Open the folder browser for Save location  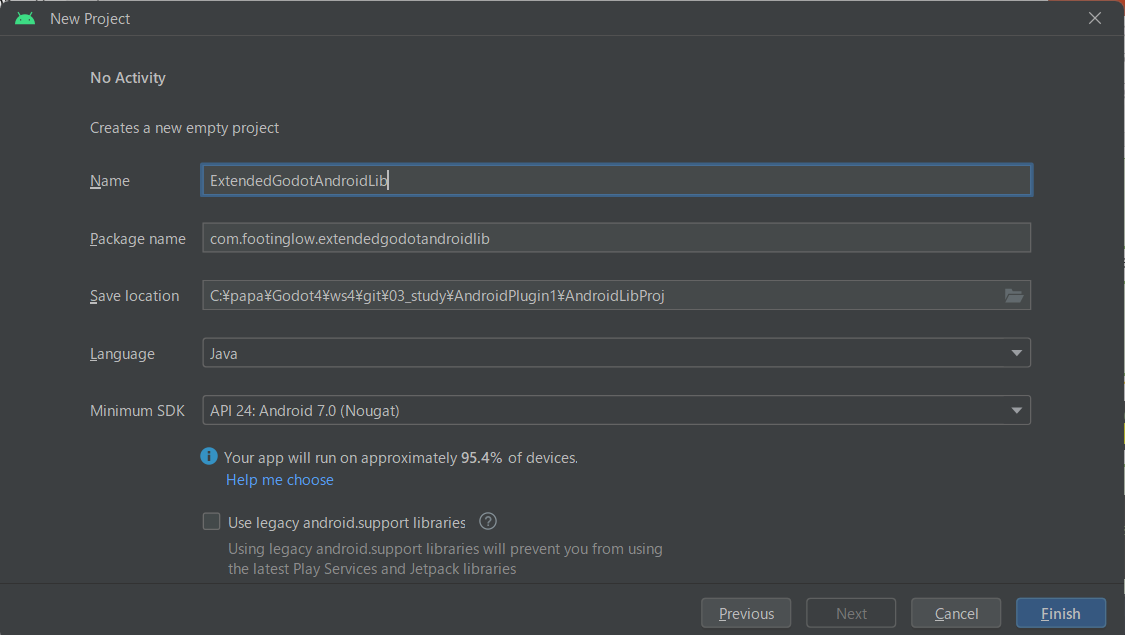(1013, 295)
